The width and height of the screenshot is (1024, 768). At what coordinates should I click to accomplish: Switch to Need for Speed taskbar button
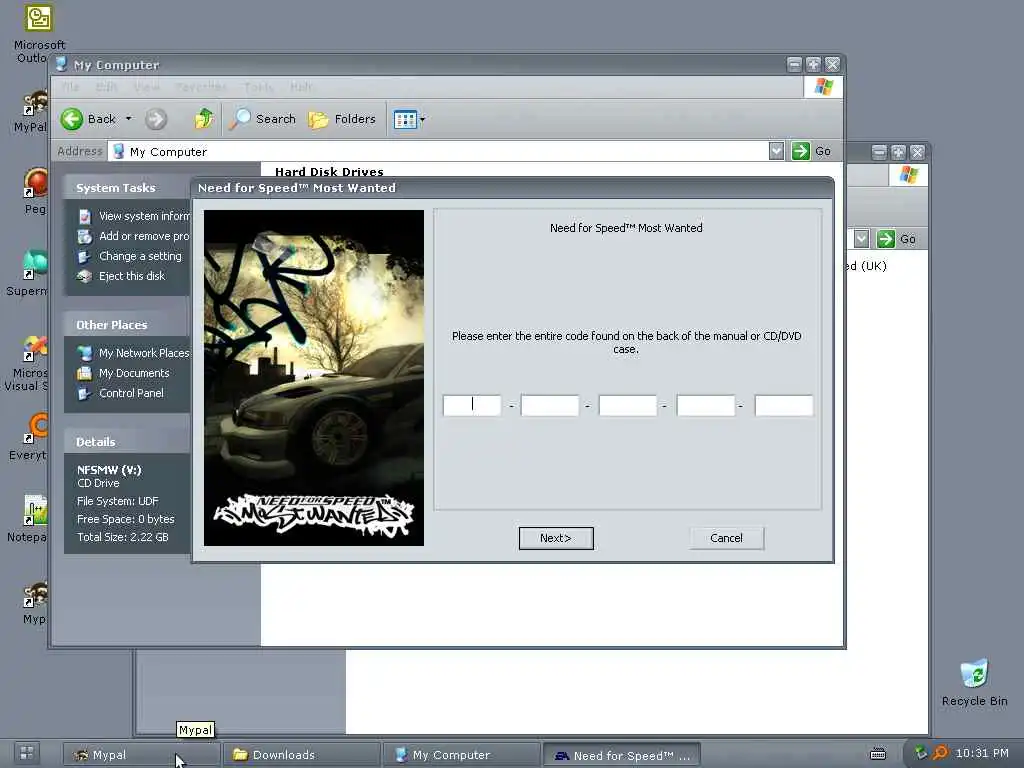622,755
